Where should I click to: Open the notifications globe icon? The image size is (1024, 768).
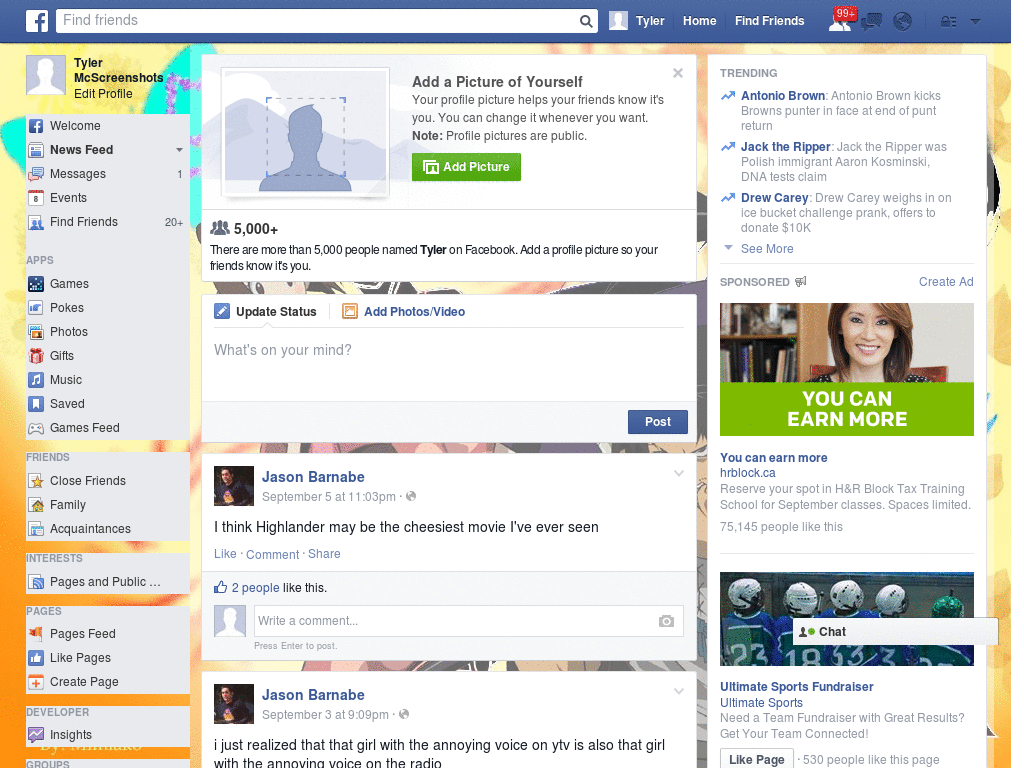(x=903, y=22)
